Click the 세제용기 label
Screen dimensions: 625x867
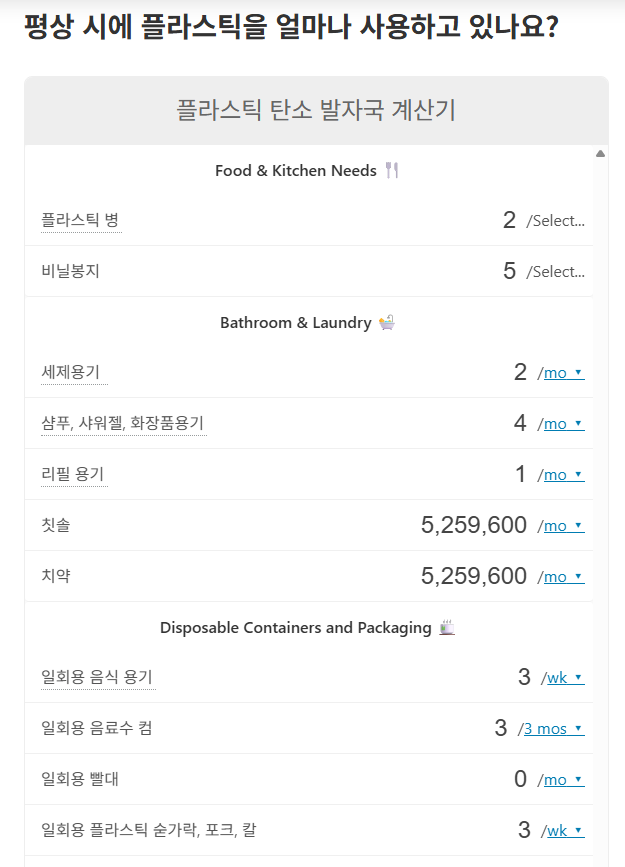[70, 372]
